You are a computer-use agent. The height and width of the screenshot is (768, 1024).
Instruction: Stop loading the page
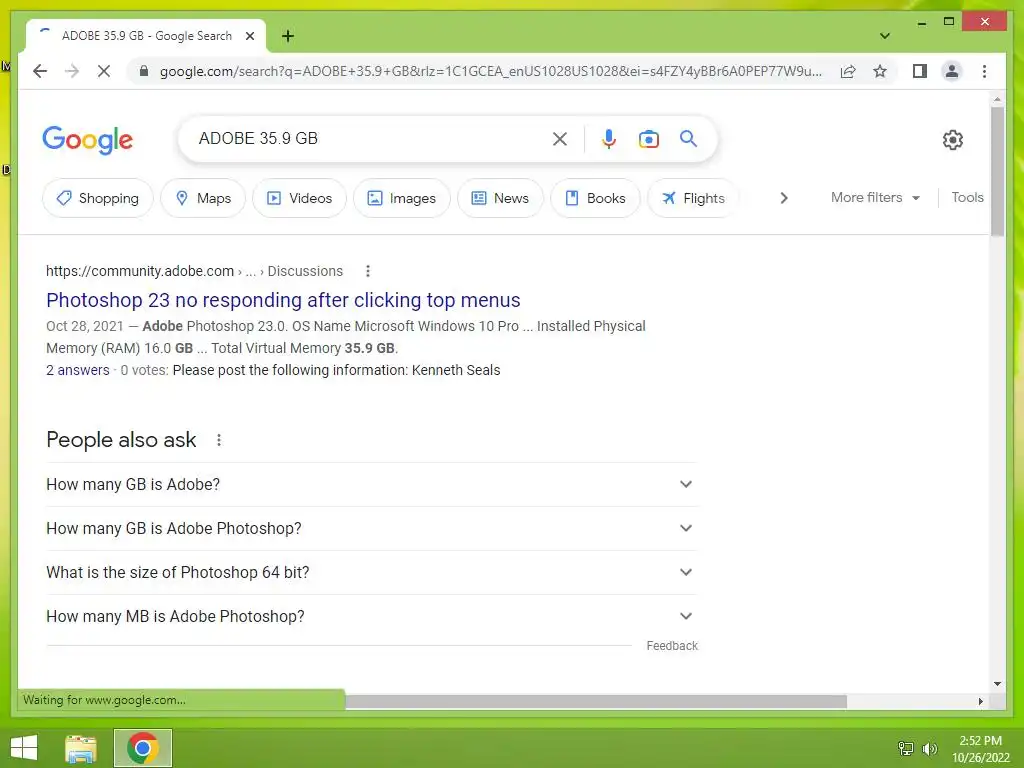[x=104, y=71]
